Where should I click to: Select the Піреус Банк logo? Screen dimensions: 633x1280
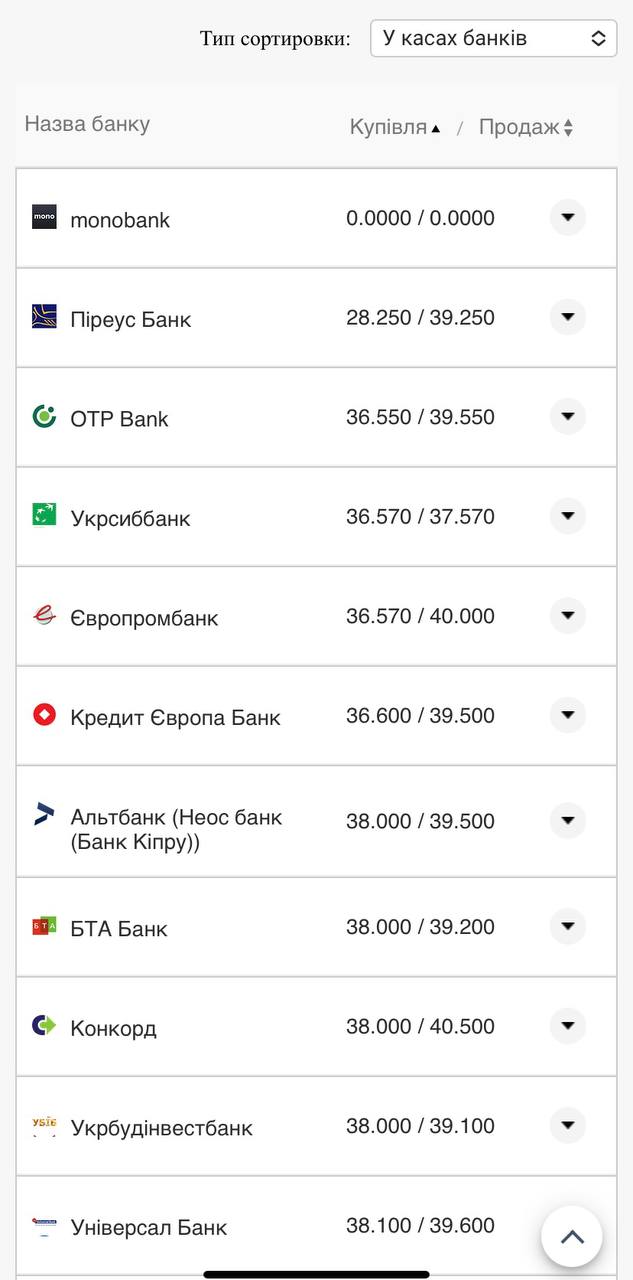(x=42, y=318)
